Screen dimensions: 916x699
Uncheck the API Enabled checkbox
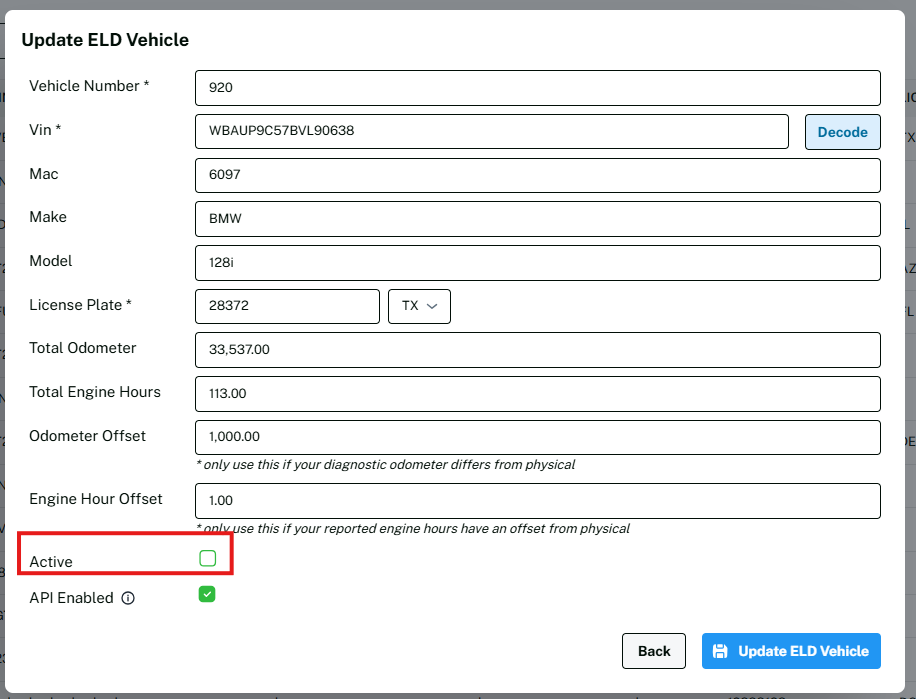click(207, 595)
